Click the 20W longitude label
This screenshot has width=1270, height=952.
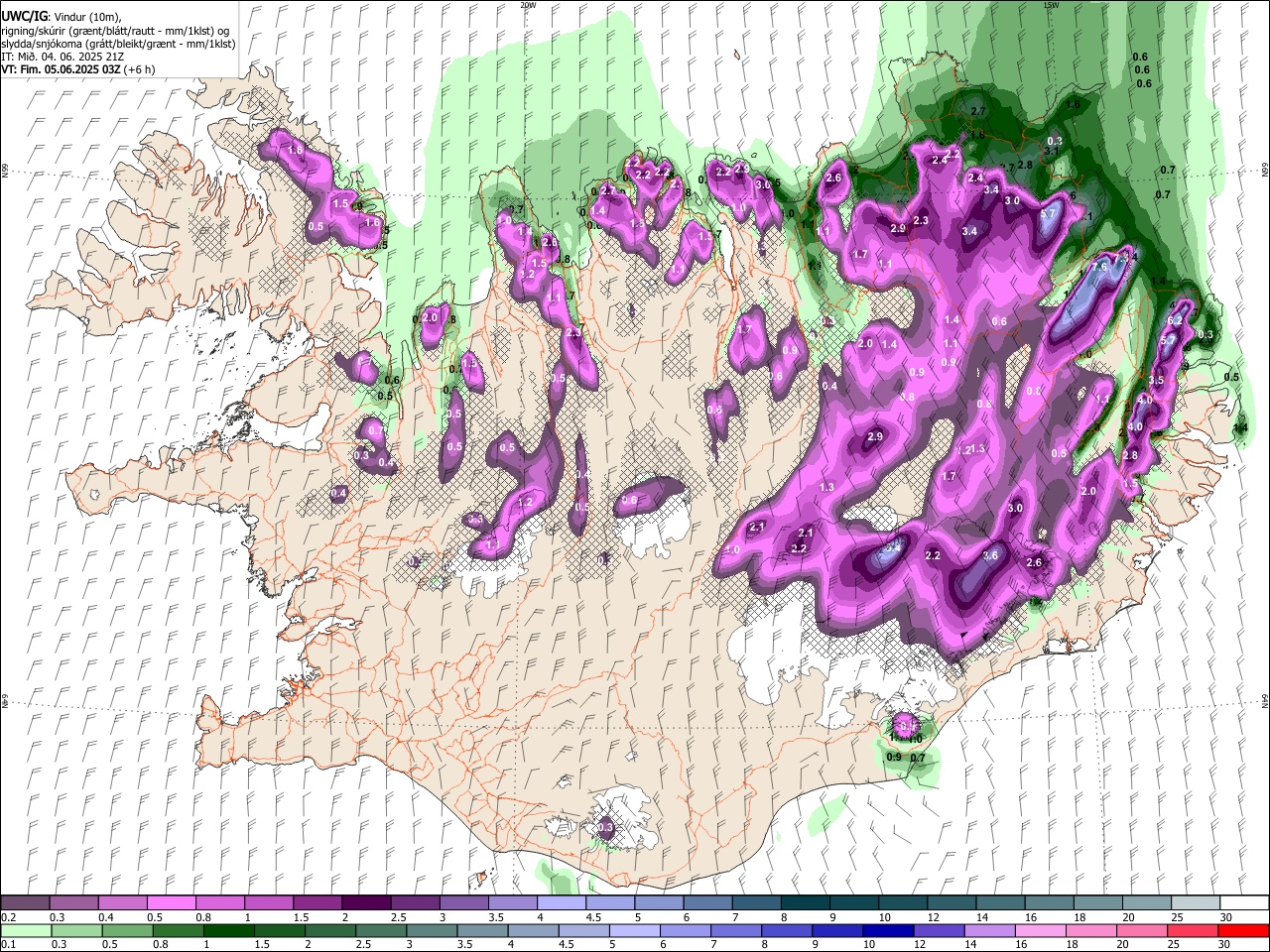(528, 5)
